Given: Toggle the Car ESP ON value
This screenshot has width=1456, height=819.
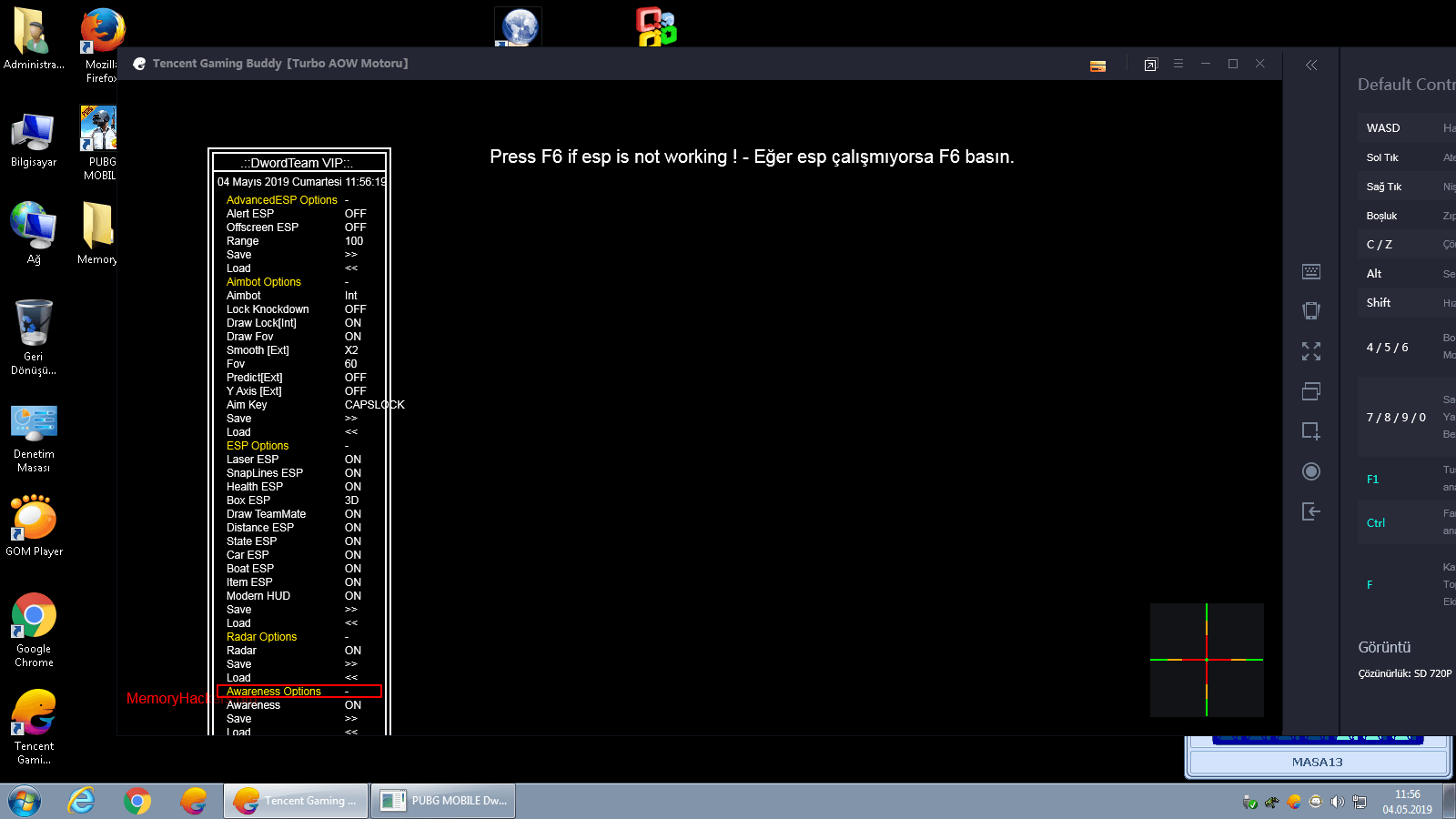Looking at the screenshot, I should pos(353,555).
